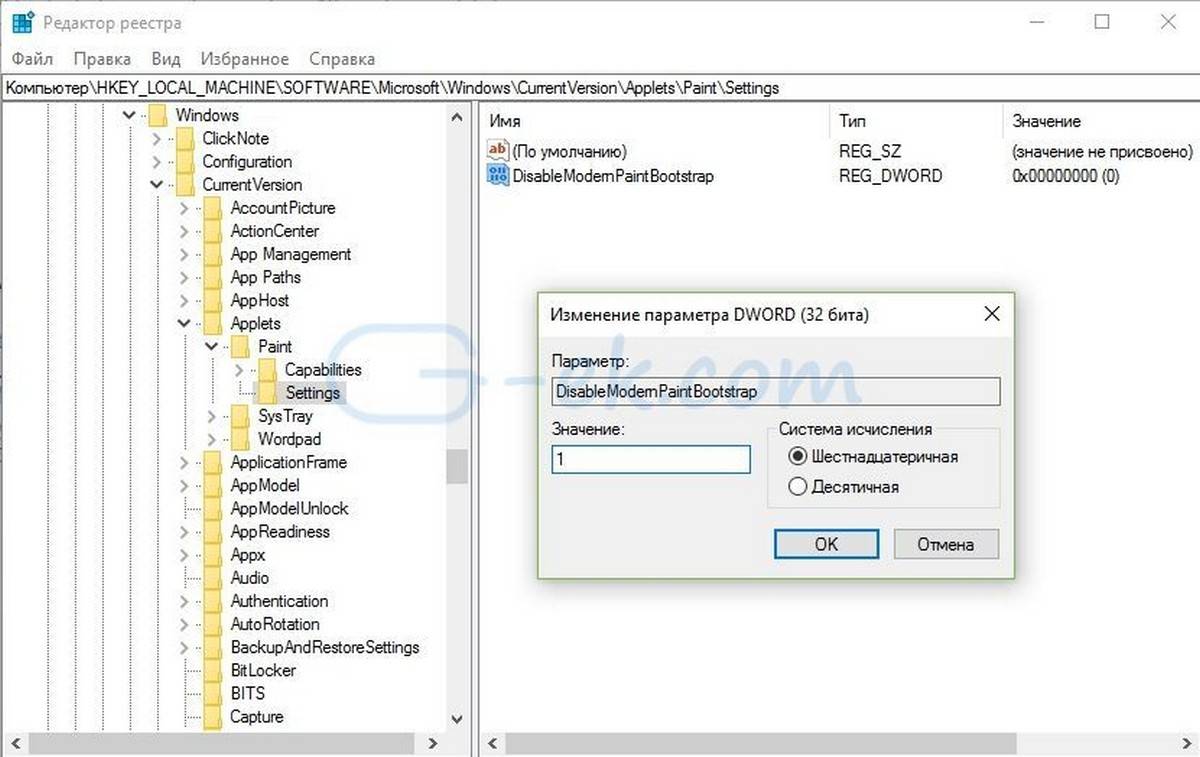The image size is (1200, 757).
Task: Expand the SysTray tree node
Action: point(212,415)
